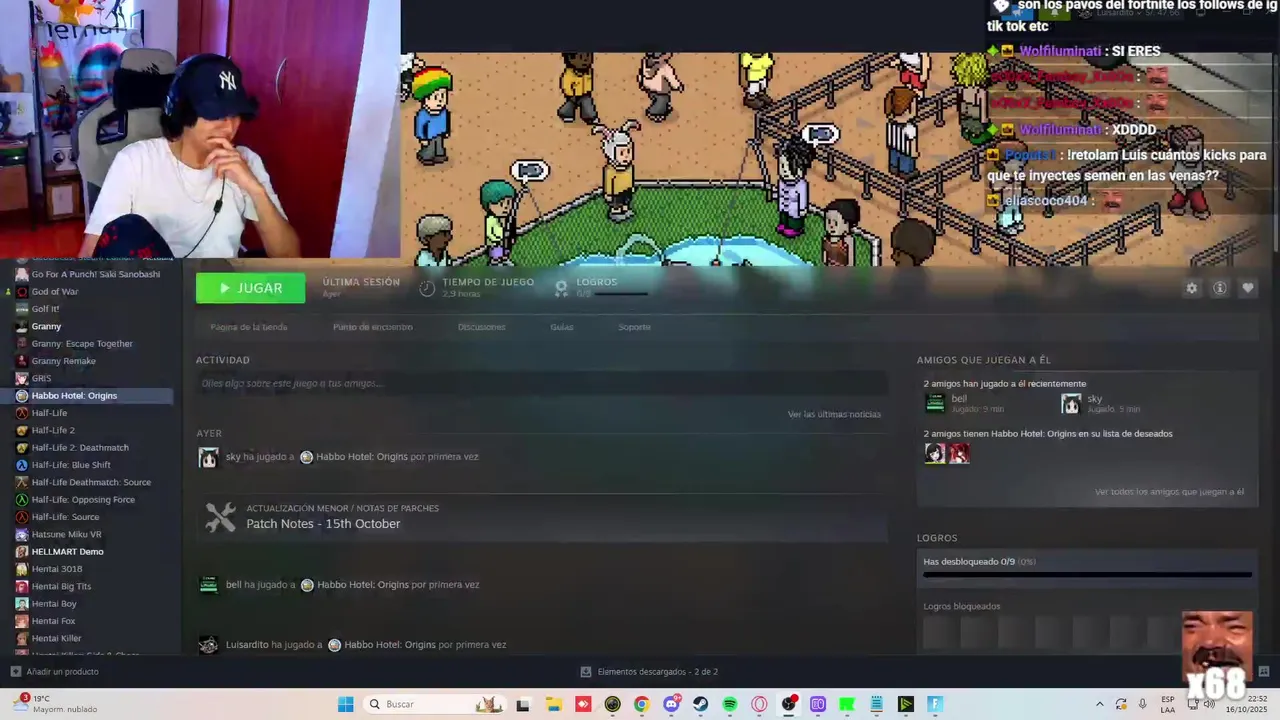Screen dimensions: 1280x720
Task: Open Windows Start menu
Action: click(345, 704)
